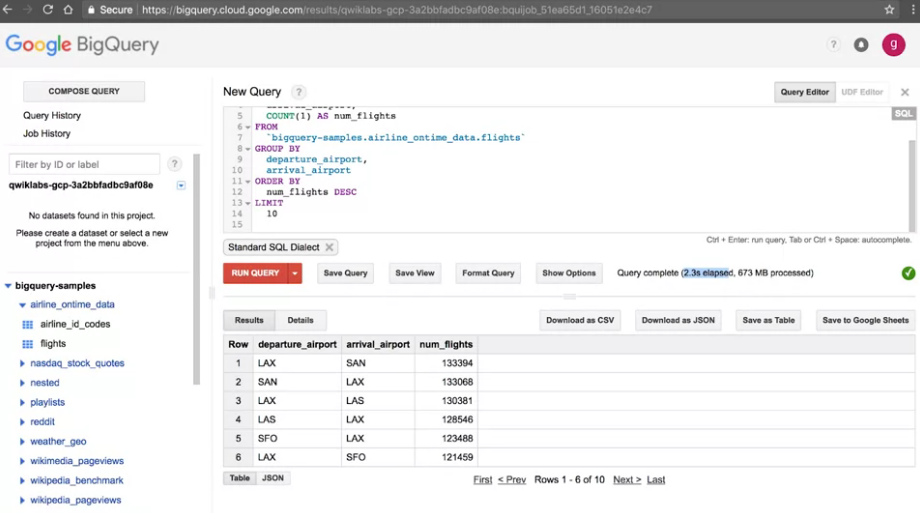Open user account avatar
This screenshot has width=920, height=513.
pyautogui.click(x=894, y=45)
